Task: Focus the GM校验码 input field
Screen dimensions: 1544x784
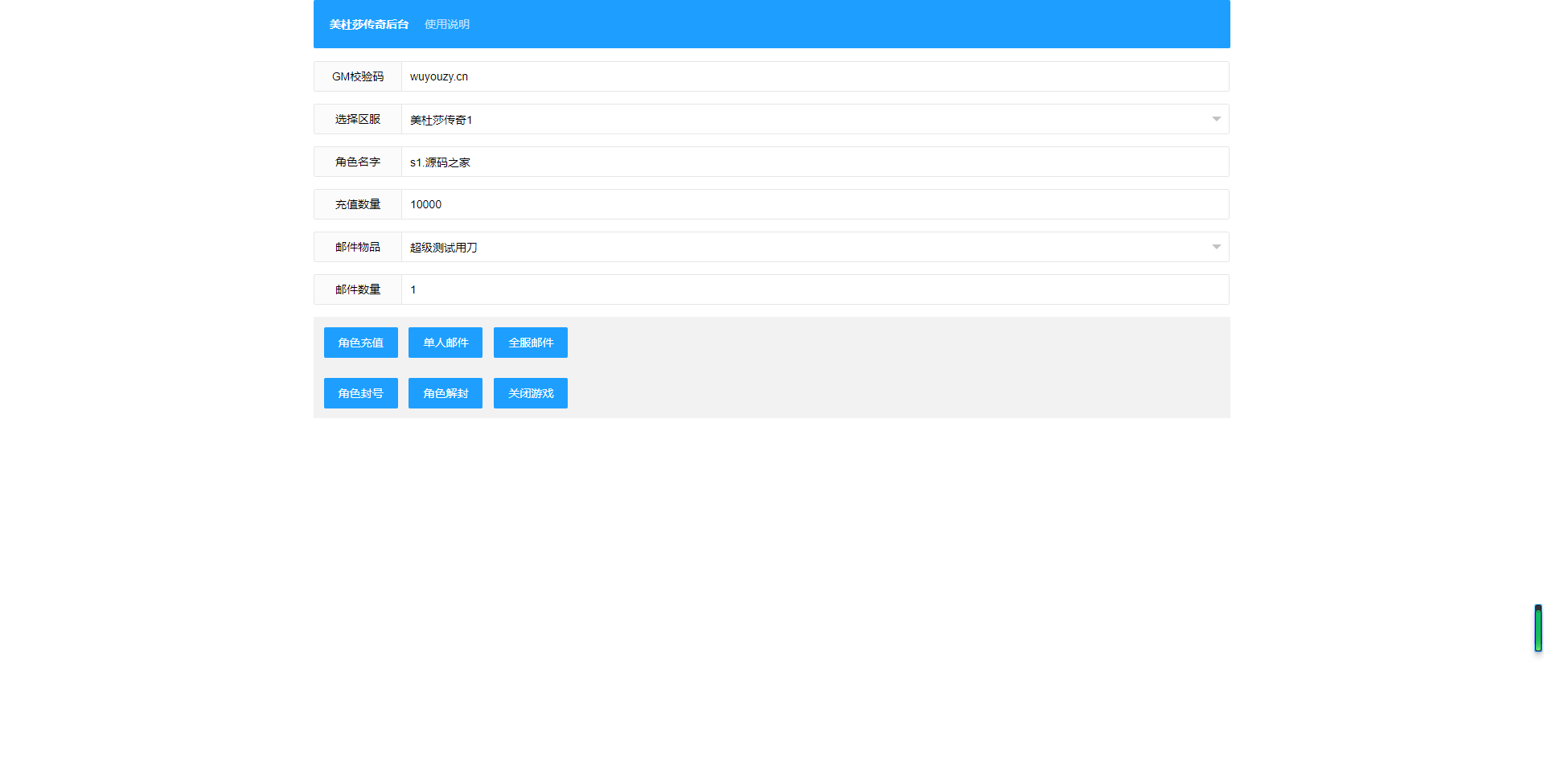Action: tap(815, 76)
